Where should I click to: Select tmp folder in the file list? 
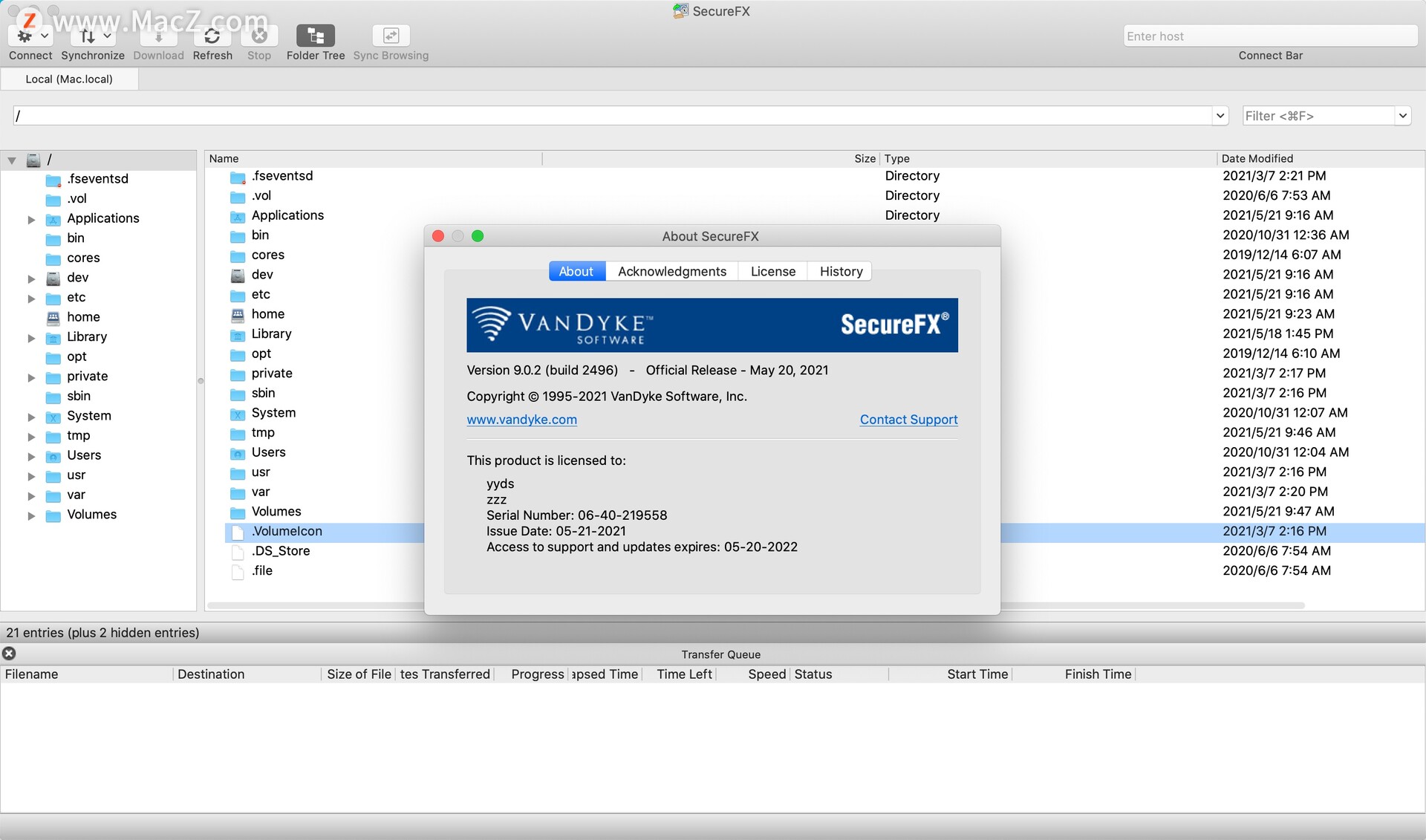click(x=263, y=432)
